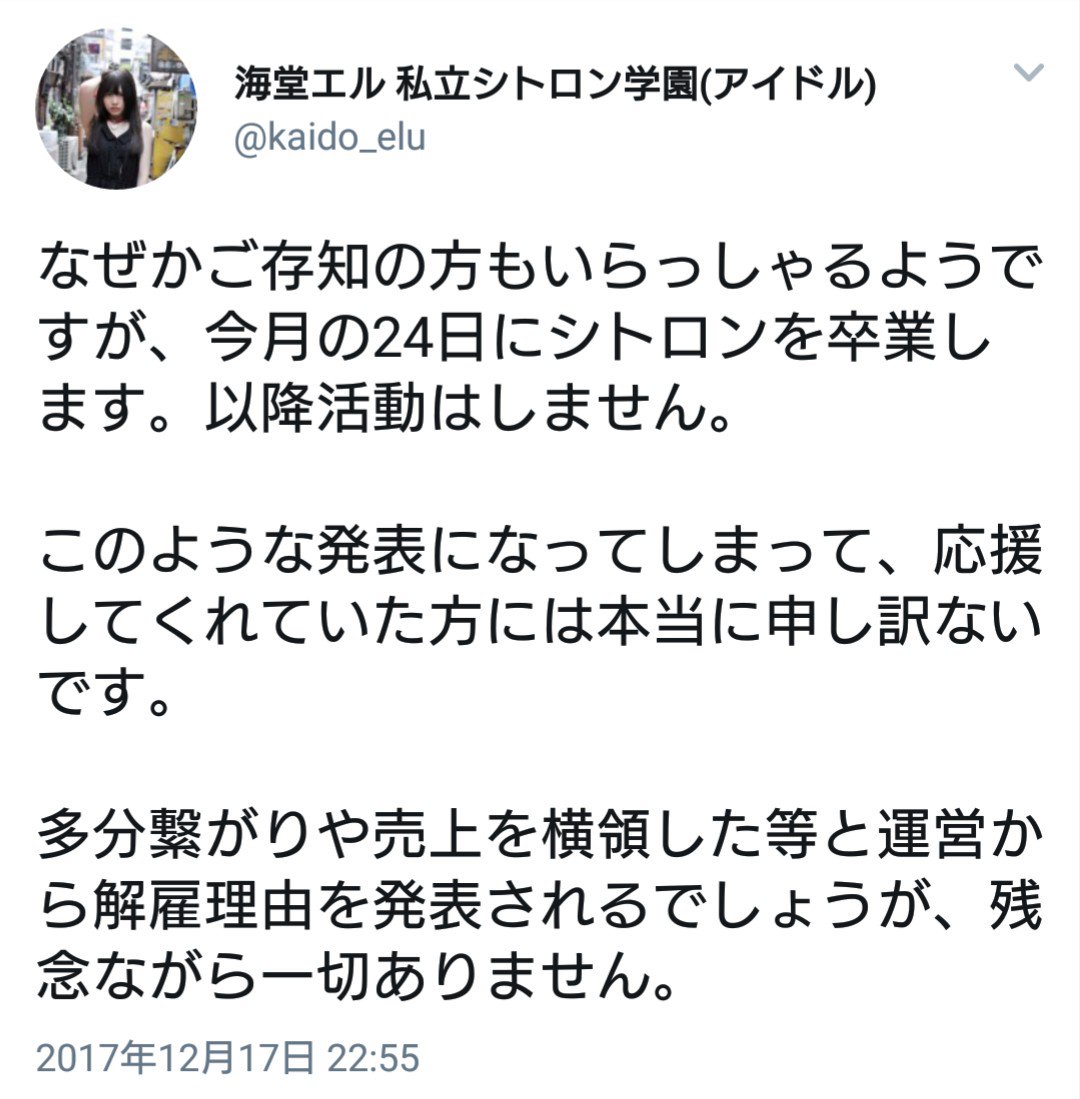Click the short line です。in the apology paragraph
Image resolution: width=1080 pixels, height=1099 pixels.
click(x=104, y=692)
